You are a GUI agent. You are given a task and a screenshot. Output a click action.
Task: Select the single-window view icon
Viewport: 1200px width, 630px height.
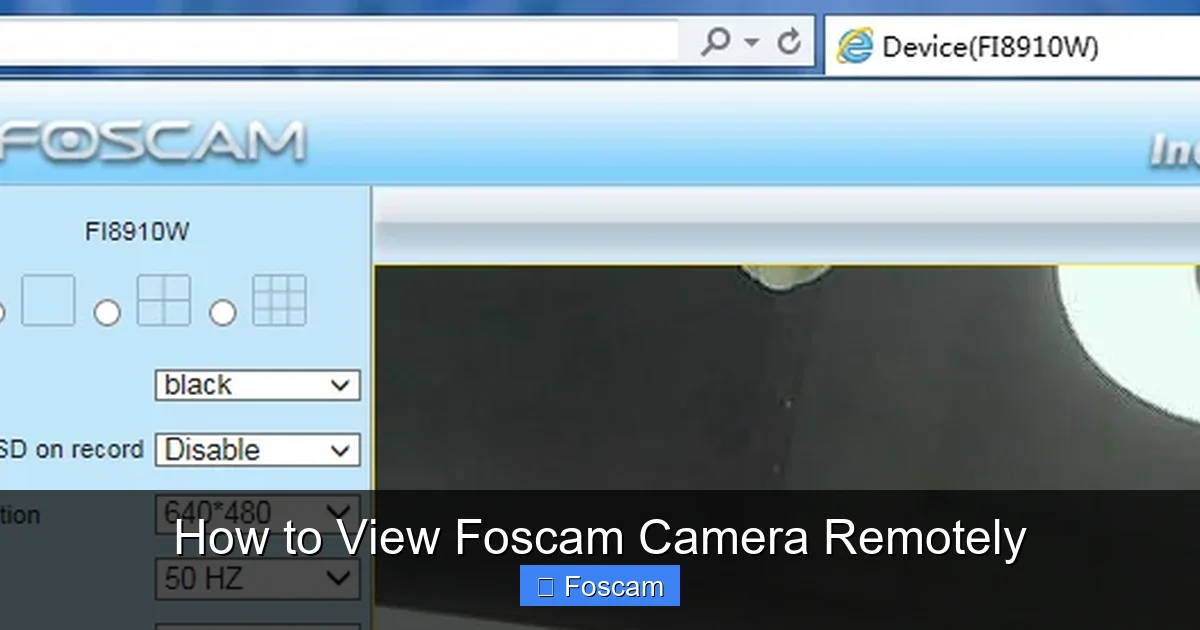tap(48, 300)
